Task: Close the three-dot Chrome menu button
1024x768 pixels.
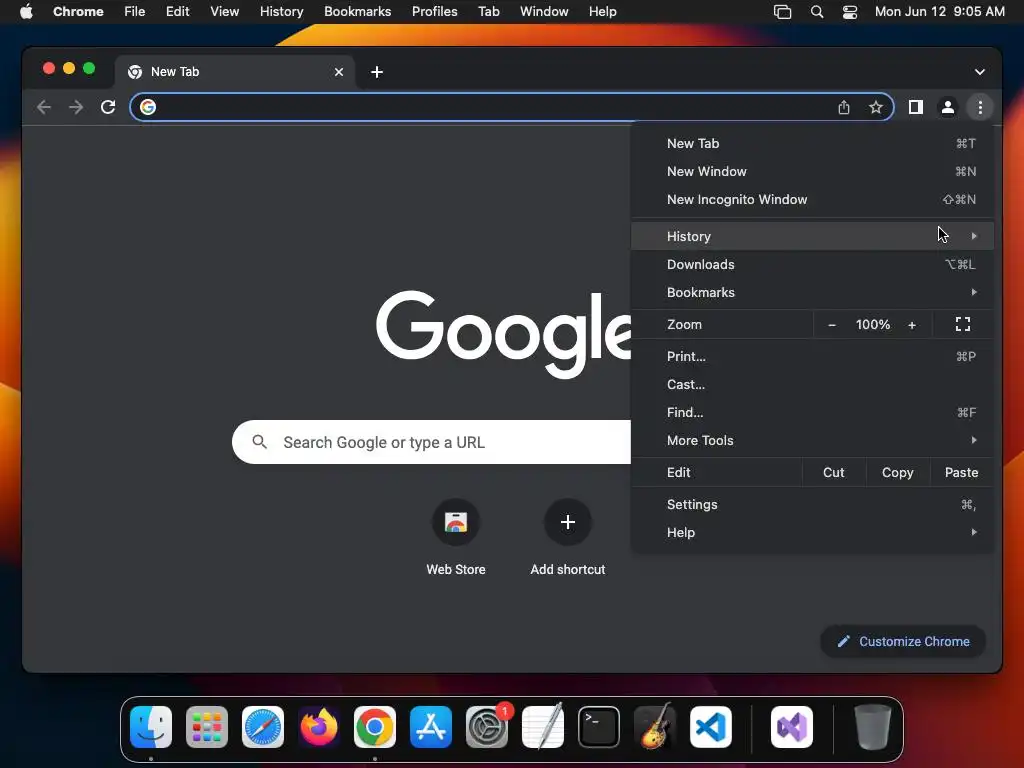Action: point(980,107)
